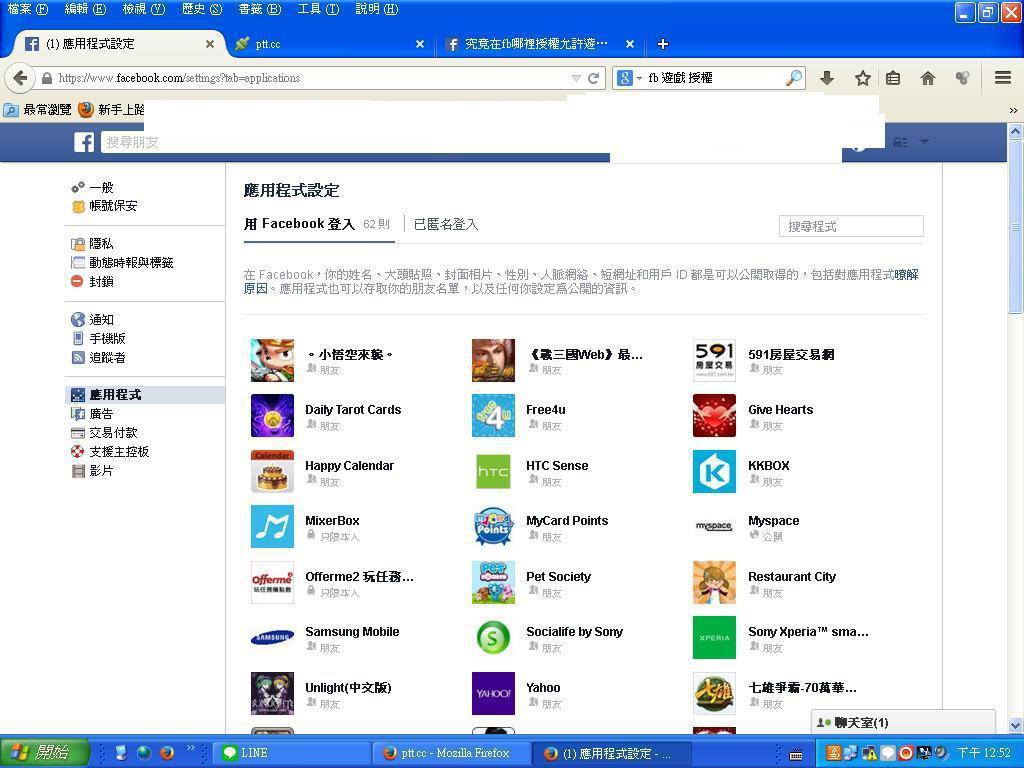Open Firefox hamburger menu
The image size is (1024, 768).
coord(1002,78)
